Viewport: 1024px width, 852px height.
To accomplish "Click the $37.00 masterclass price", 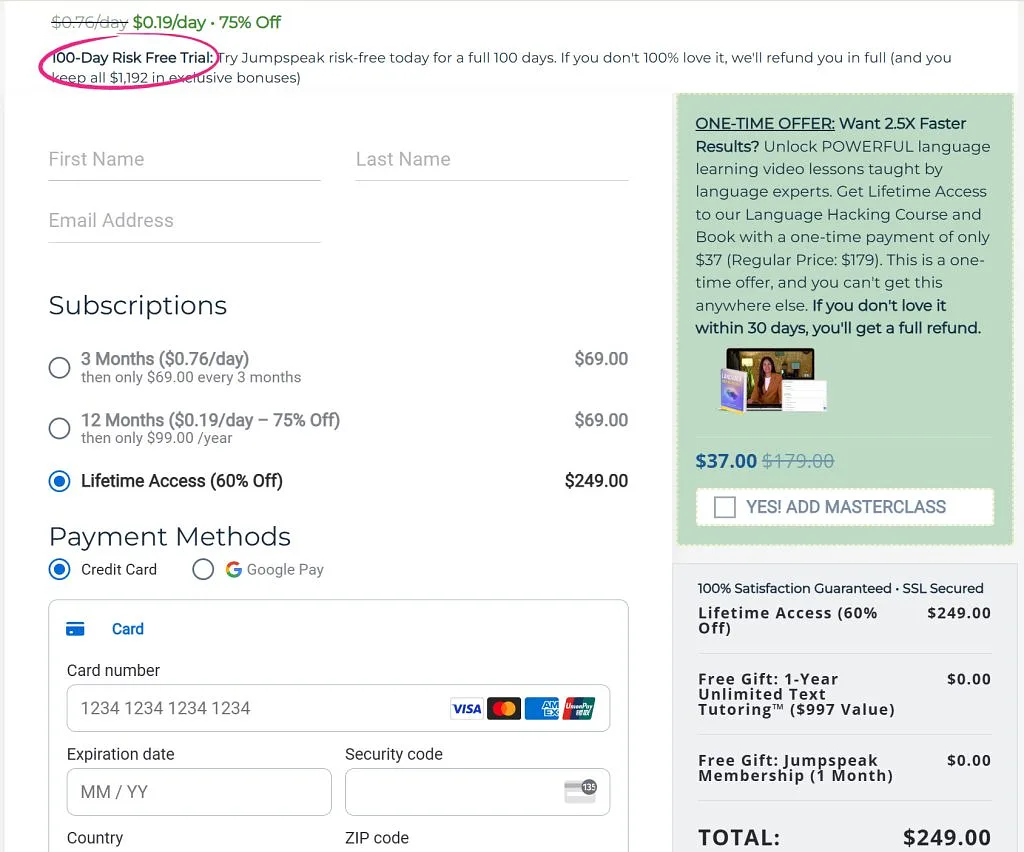I will point(726,461).
